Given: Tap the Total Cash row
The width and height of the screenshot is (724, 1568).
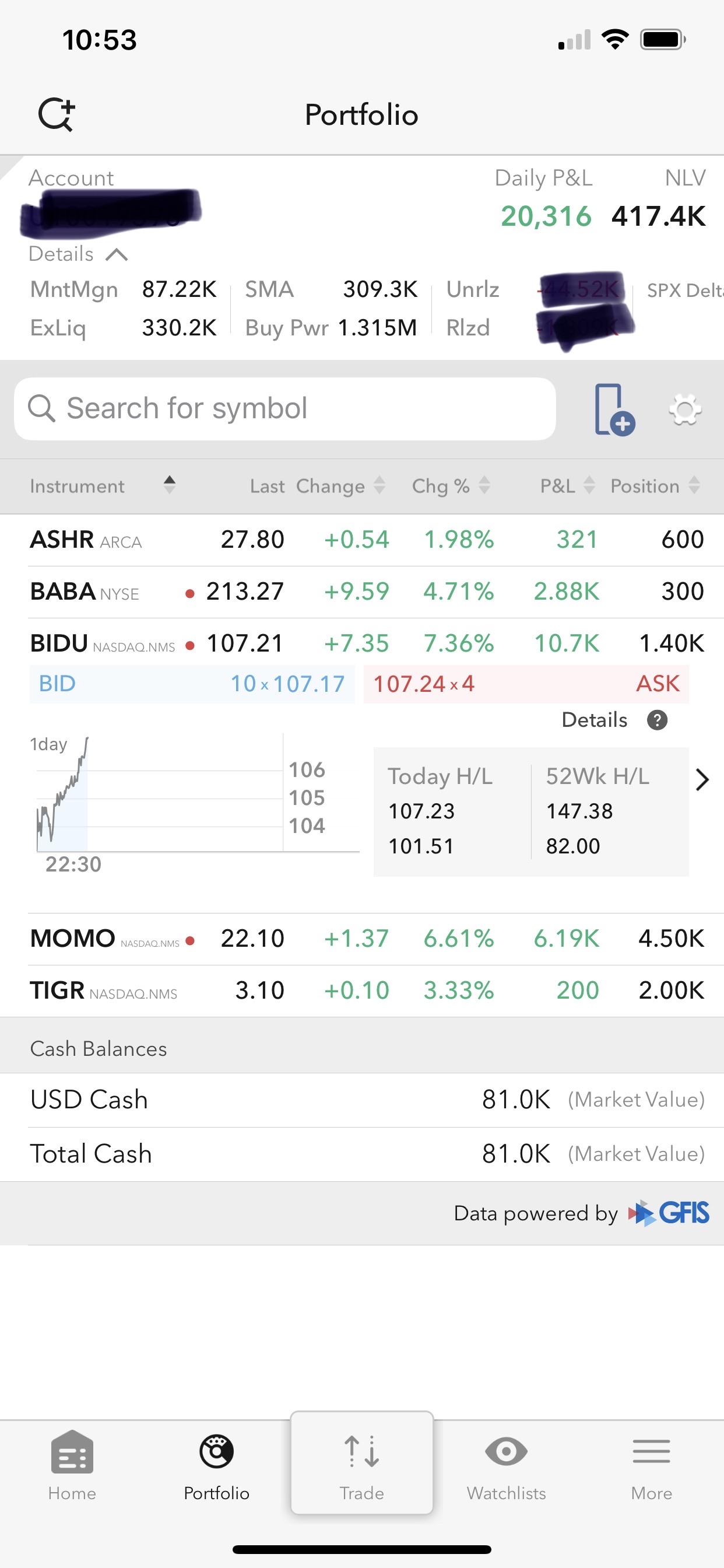Looking at the screenshot, I should tap(362, 1154).
